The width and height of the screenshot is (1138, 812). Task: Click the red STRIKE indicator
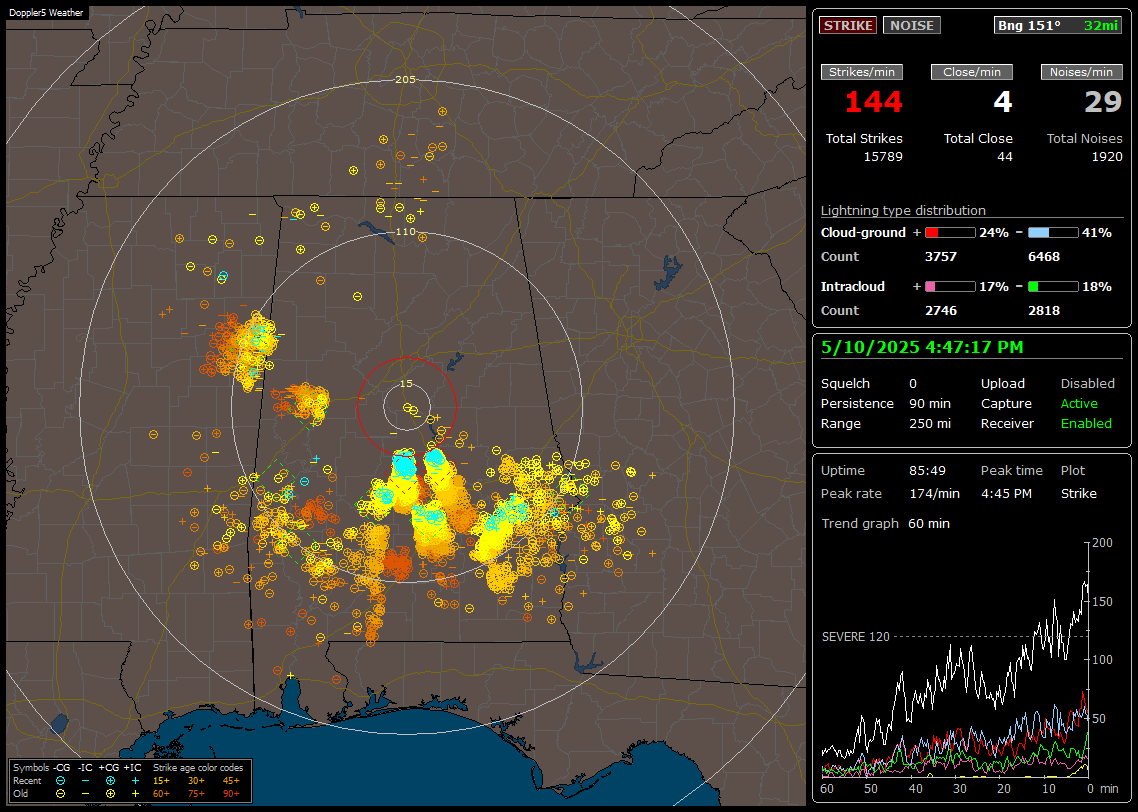point(848,25)
